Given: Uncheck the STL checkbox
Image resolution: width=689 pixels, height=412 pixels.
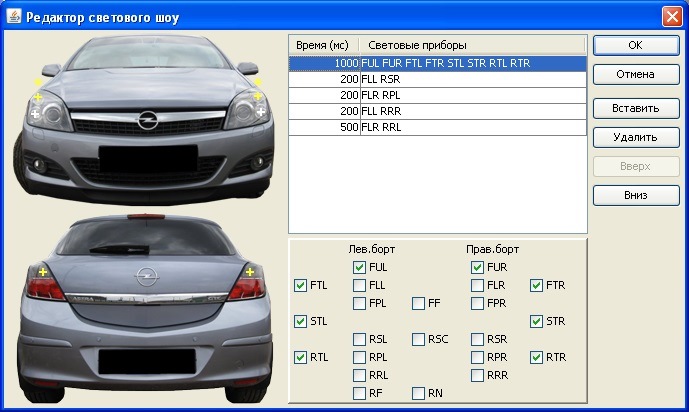Looking at the screenshot, I should [300, 321].
